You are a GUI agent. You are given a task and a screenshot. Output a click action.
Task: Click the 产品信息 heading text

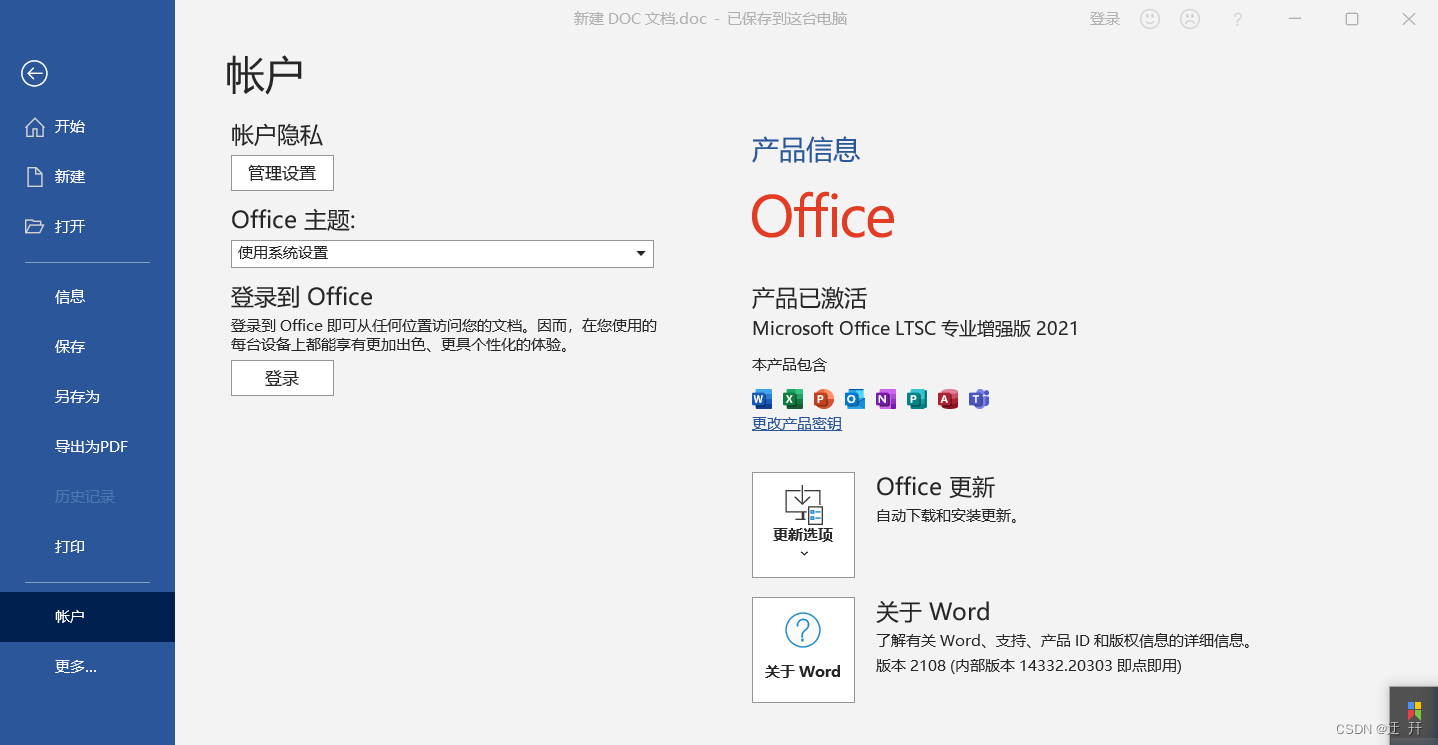point(806,151)
